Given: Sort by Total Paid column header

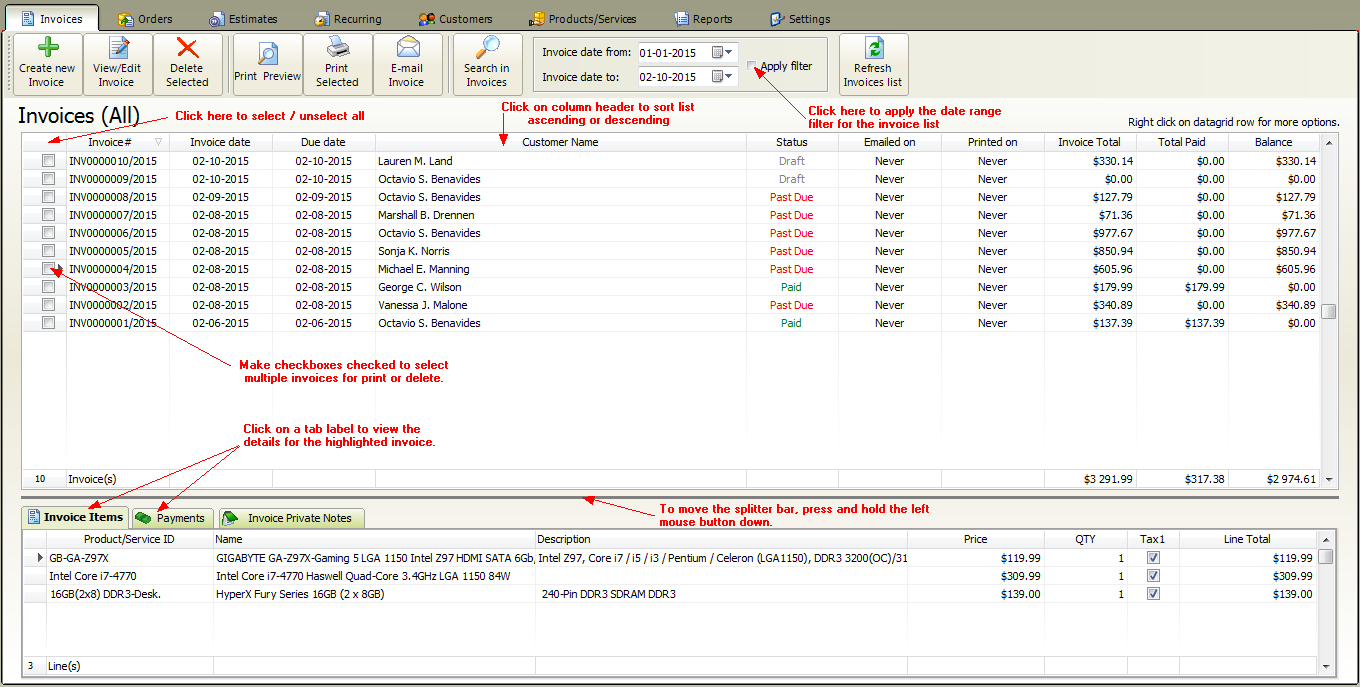Looking at the screenshot, I should [x=1182, y=142].
